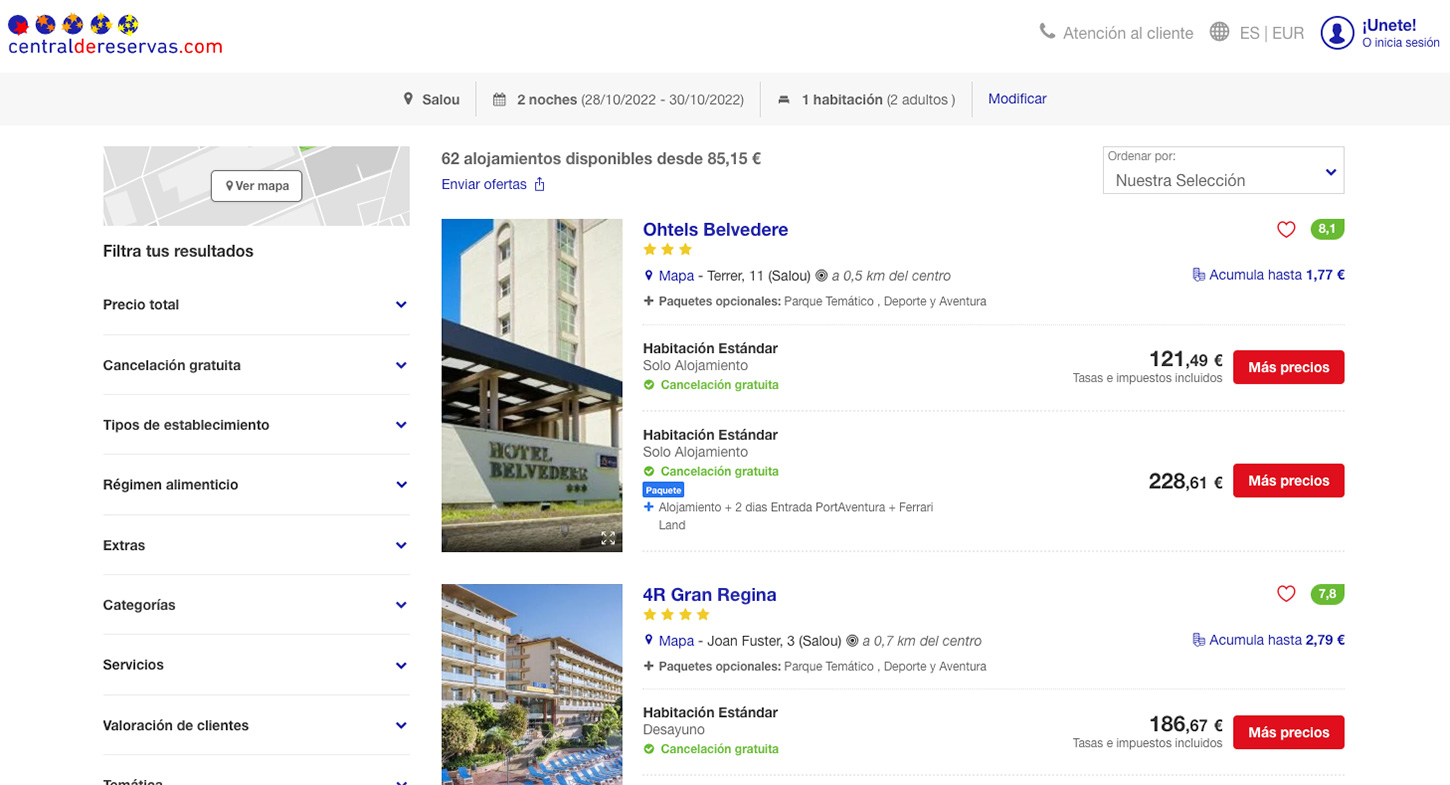The height and width of the screenshot is (785, 1450).
Task: Expand the Precio total filter
Action: (256, 305)
